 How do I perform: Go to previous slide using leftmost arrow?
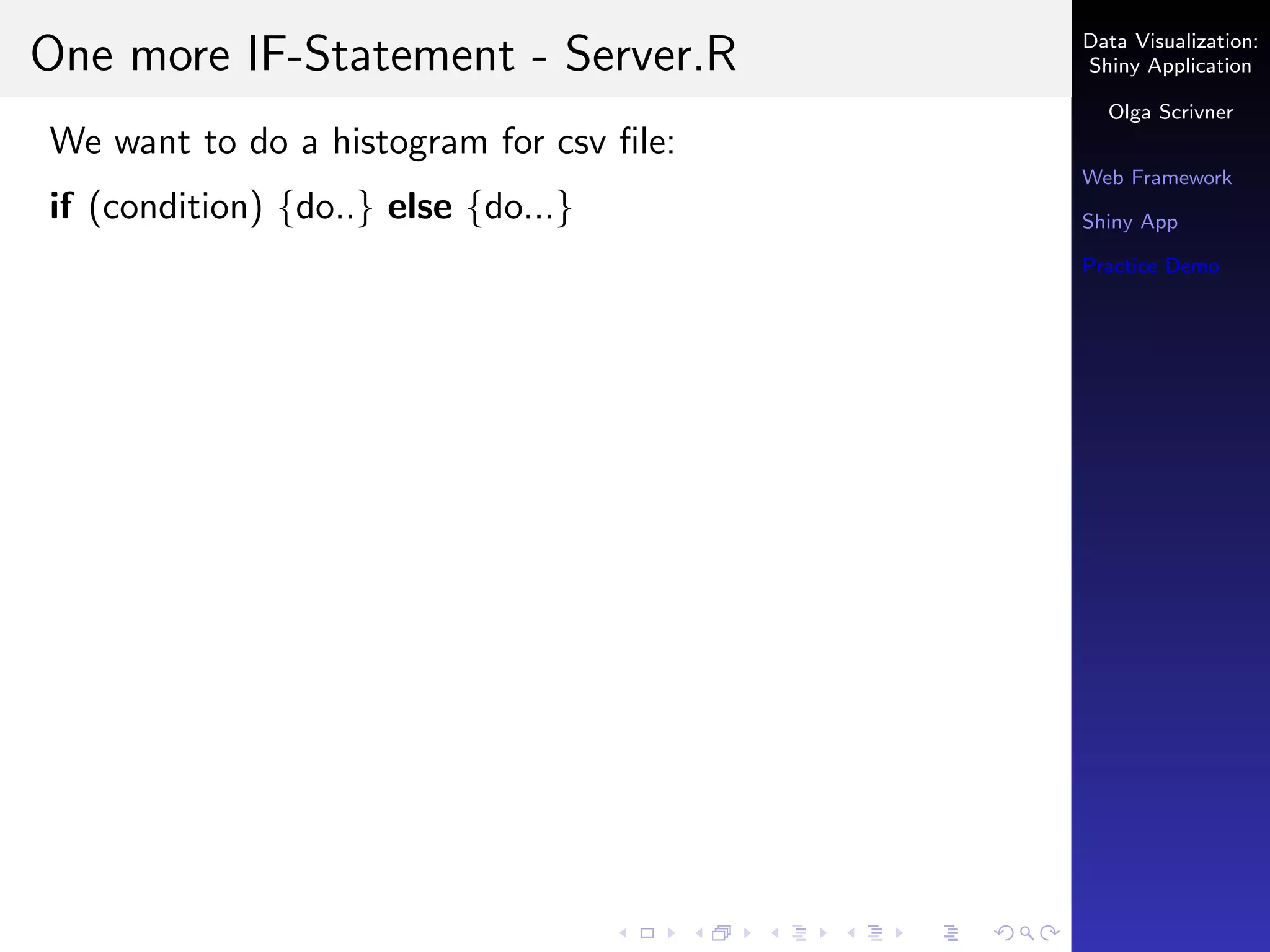coord(623,932)
